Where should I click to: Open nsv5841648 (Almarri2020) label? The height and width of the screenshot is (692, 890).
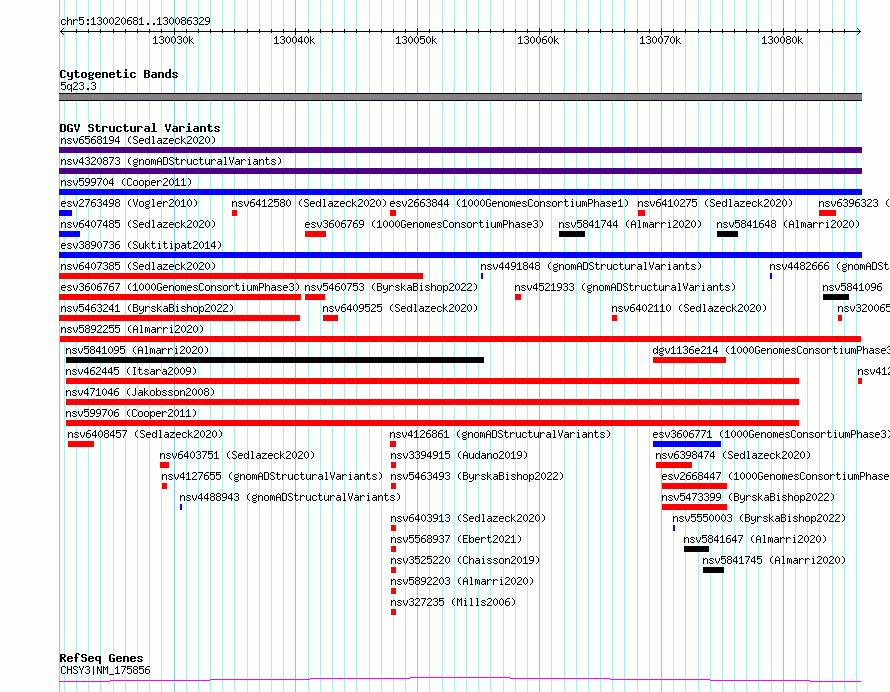click(x=788, y=224)
